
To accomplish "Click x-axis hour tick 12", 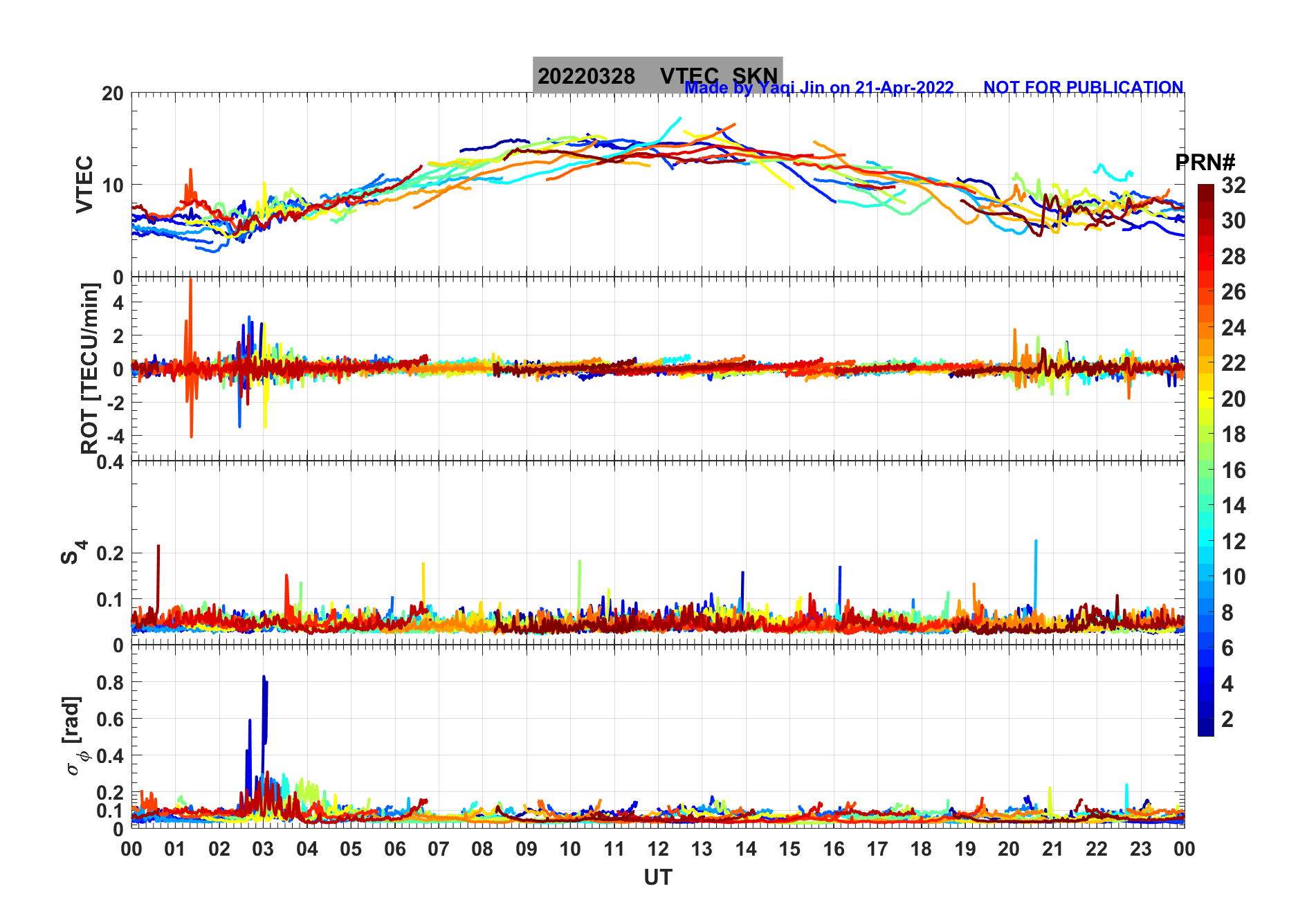I will (658, 849).
